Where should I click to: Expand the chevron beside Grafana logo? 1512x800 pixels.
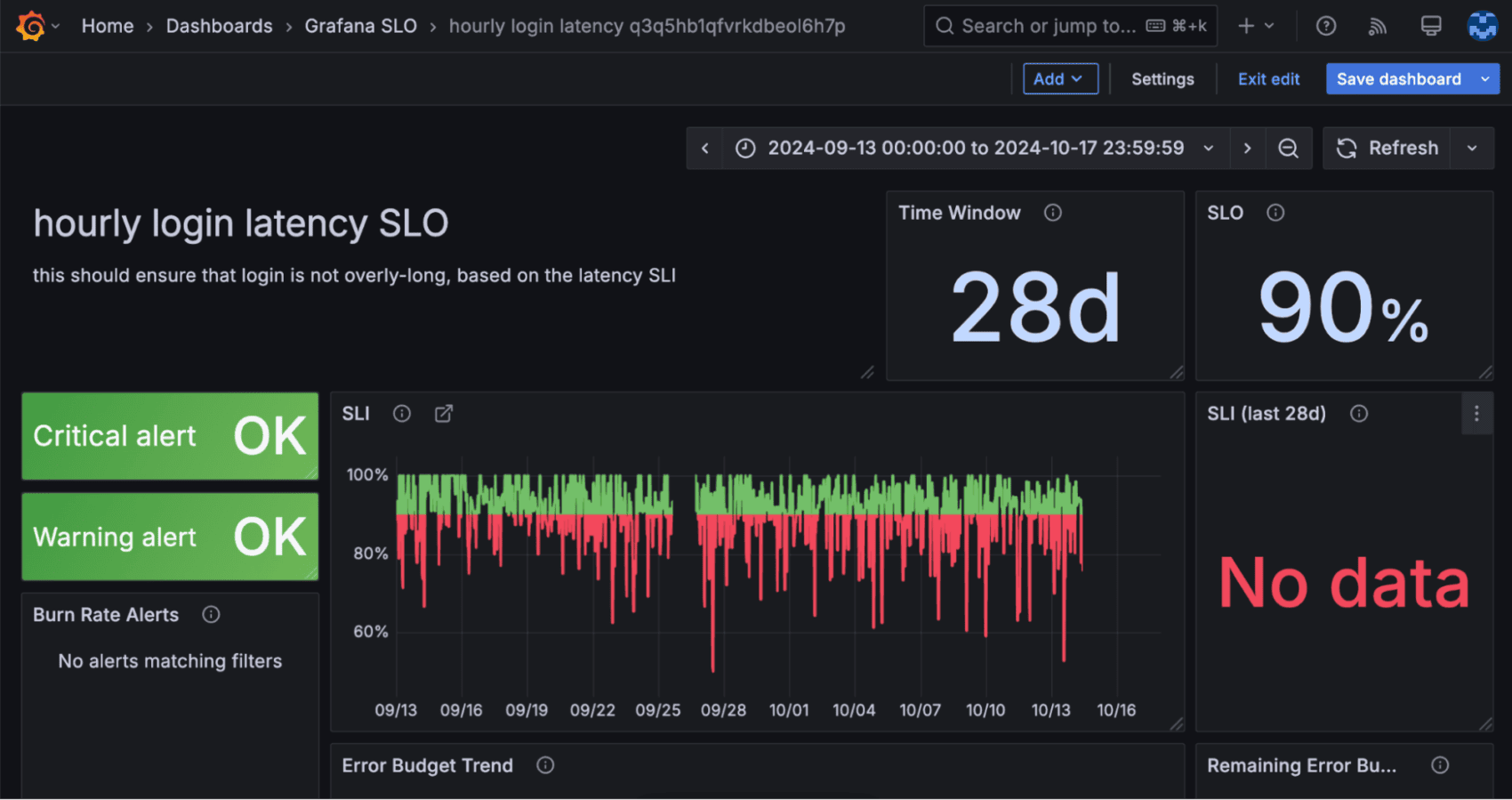point(55,27)
